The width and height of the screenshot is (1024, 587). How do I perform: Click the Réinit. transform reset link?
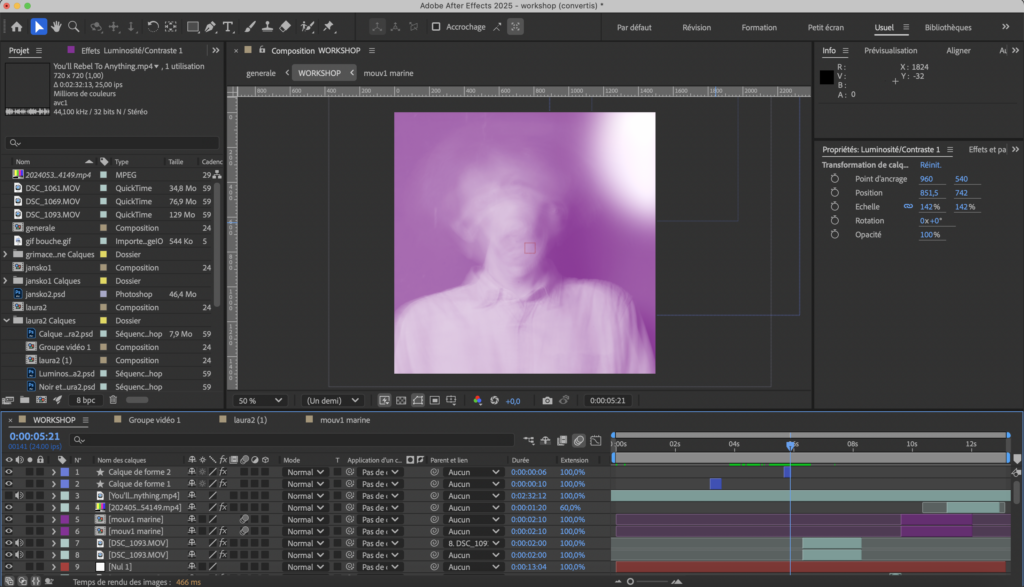(x=930, y=165)
